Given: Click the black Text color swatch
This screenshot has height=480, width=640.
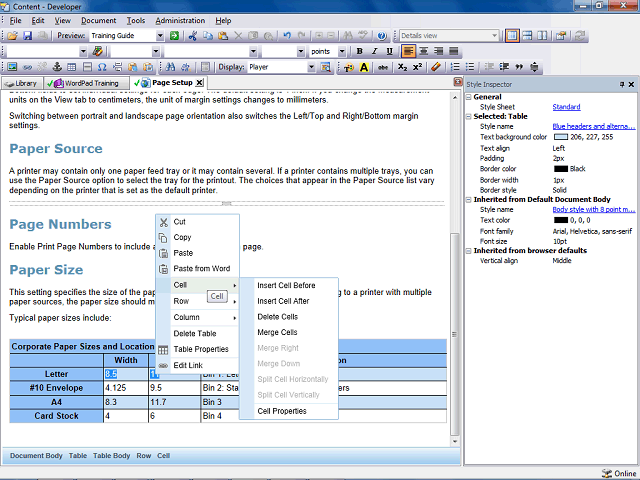Looking at the screenshot, I should coord(561,220).
